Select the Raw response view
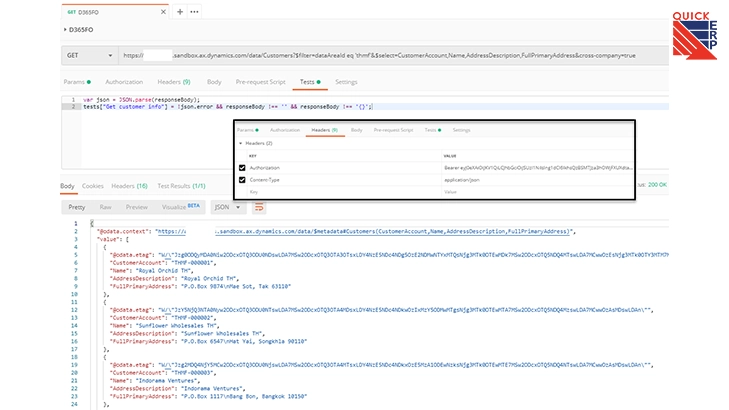 [106, 207]
